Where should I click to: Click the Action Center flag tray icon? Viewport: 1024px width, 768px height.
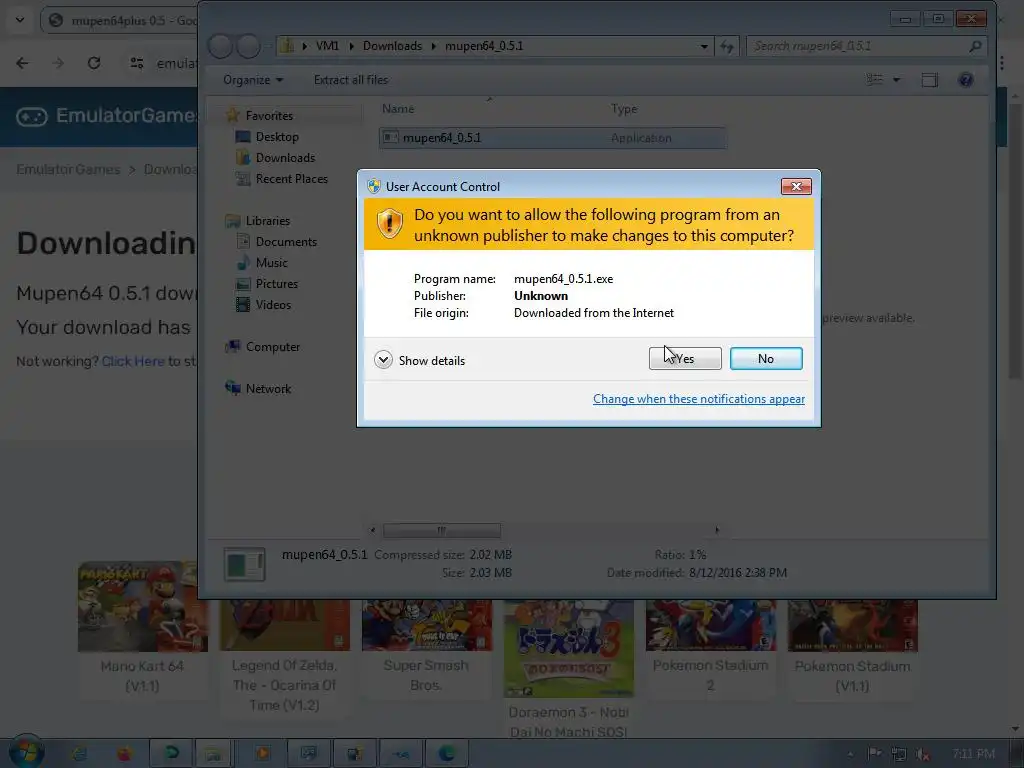point(874,754)
